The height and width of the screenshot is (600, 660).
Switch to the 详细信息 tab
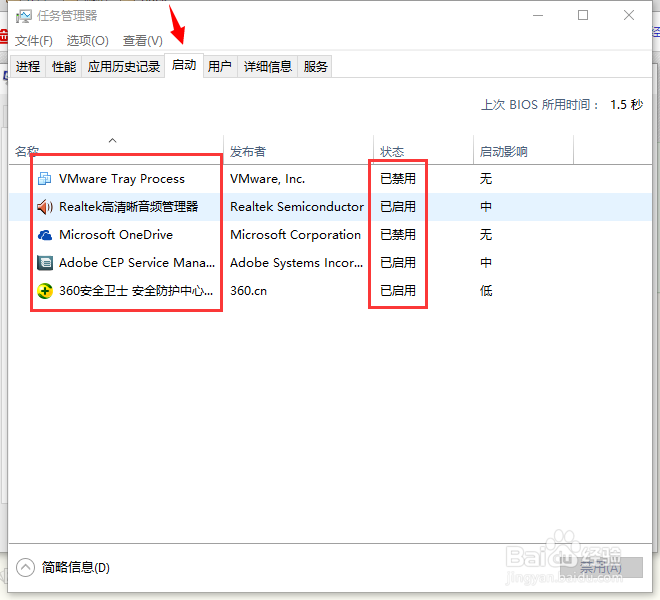268,67
